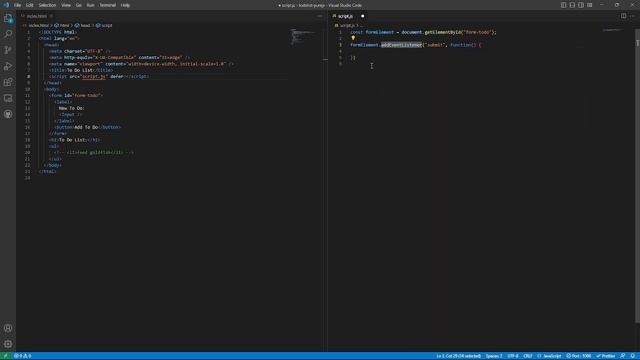Switch to the index.html tab
This screenshot has width=640, height=360.
[36, 16]
